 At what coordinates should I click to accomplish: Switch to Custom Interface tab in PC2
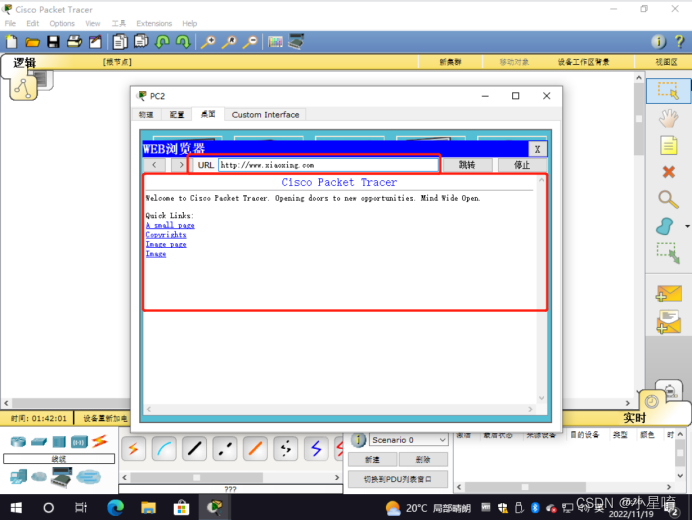265,115
